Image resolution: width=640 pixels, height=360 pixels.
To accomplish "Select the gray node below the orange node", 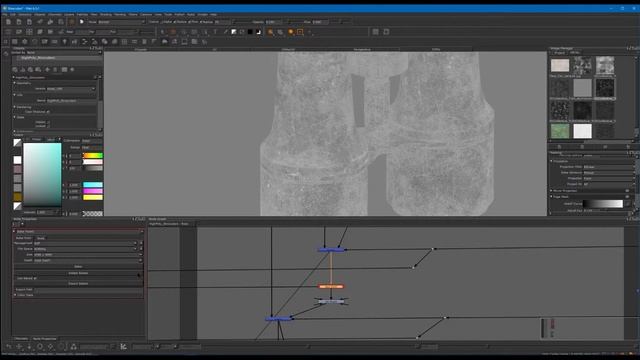I will click(x=331, y=301).
